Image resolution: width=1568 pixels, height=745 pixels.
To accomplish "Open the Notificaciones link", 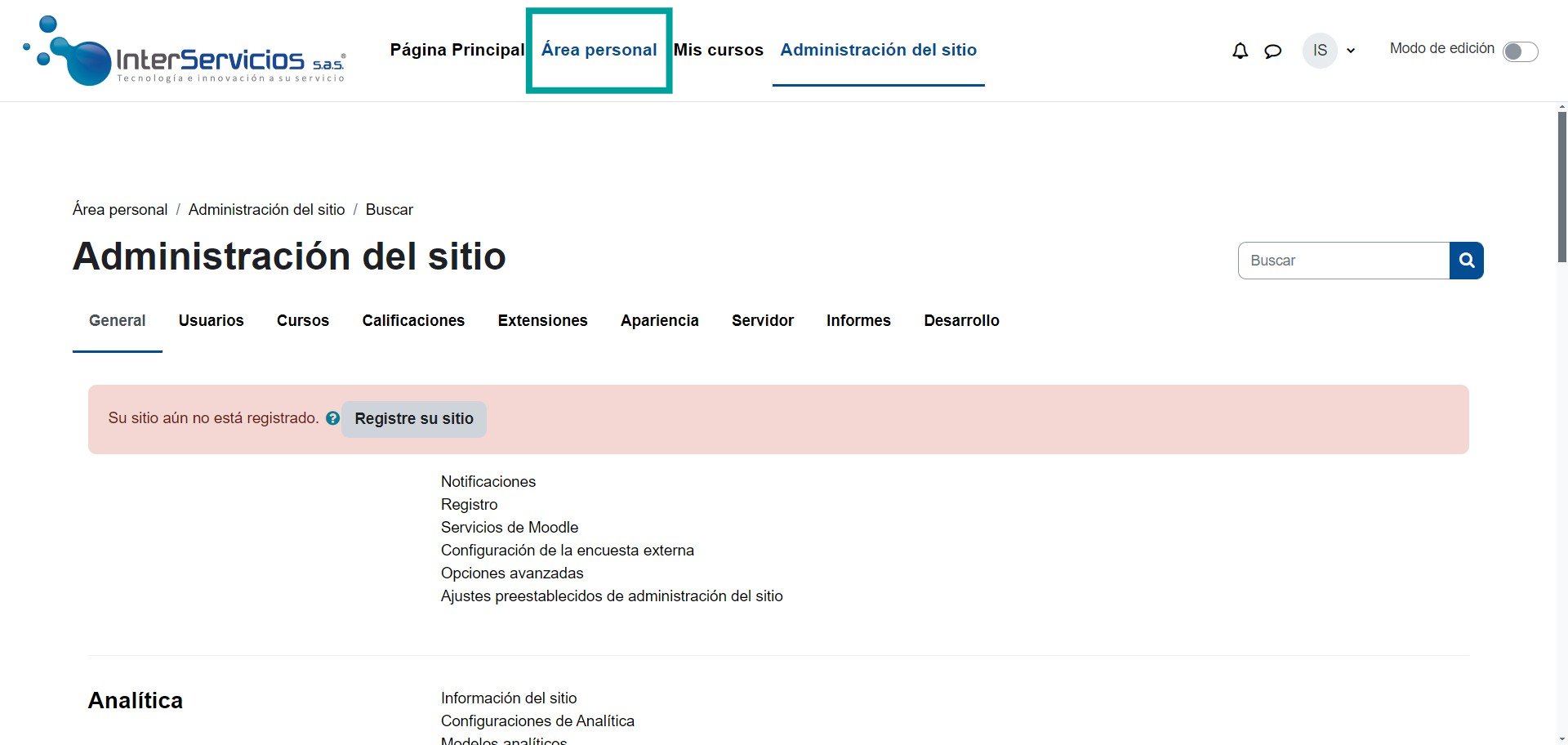I will pyautogui.click(x=488, y=482).
